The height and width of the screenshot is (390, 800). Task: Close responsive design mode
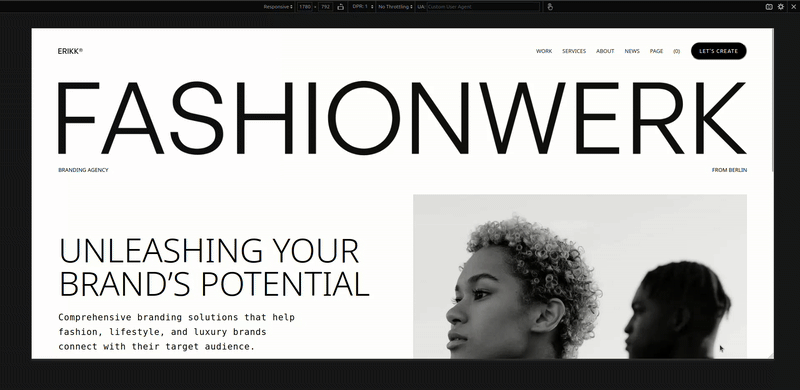point(792,7)
